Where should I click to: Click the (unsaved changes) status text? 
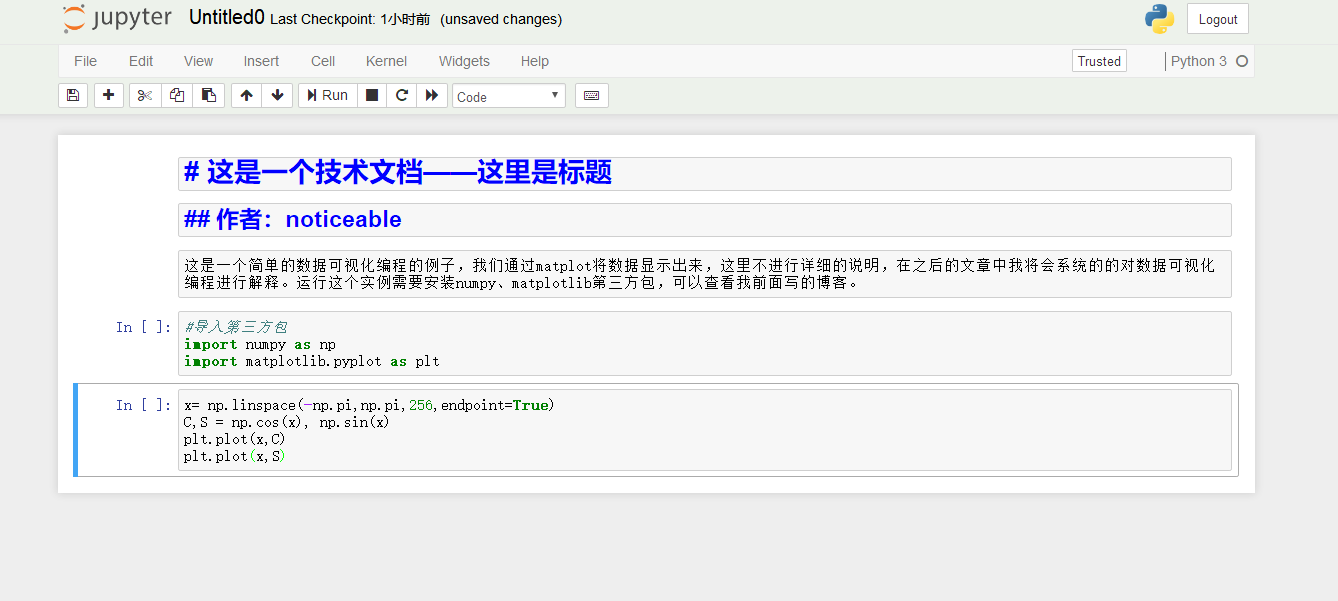point(501,19)
